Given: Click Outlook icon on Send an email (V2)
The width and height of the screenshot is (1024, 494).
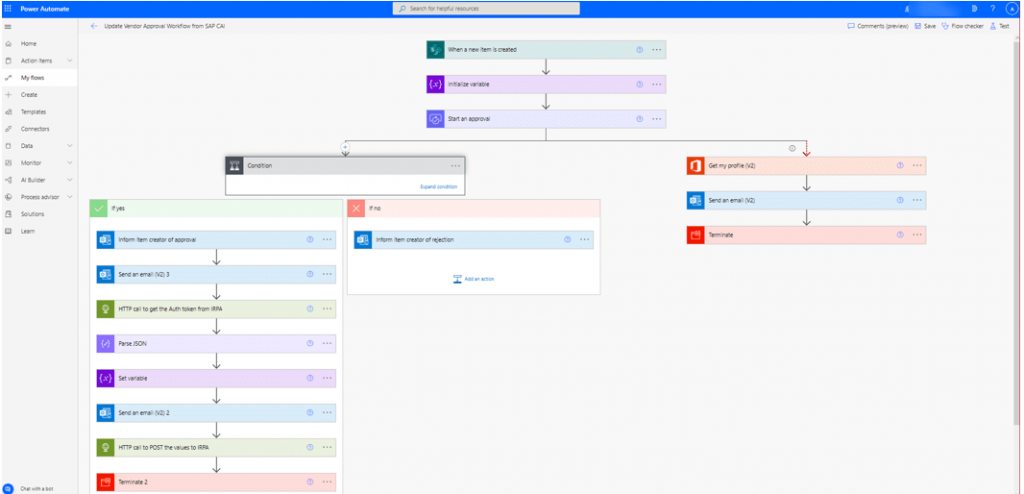Looking at the screenshot, I should pyautogui.click(x=696, y=201).
